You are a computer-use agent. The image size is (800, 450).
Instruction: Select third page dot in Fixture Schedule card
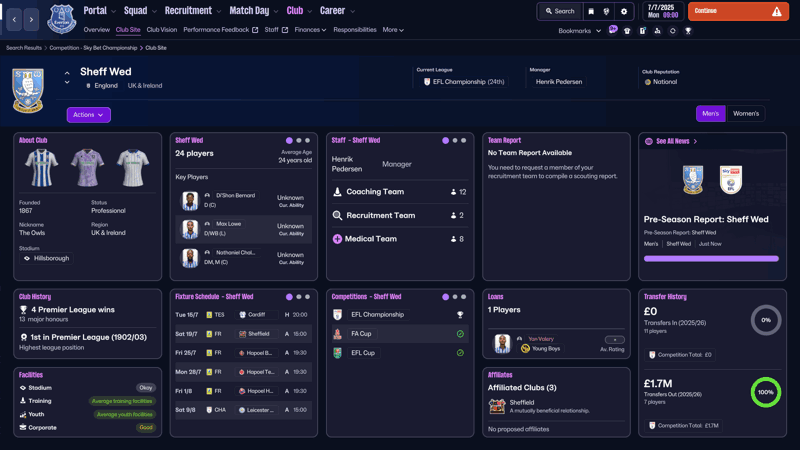click(x=307, y=297)
